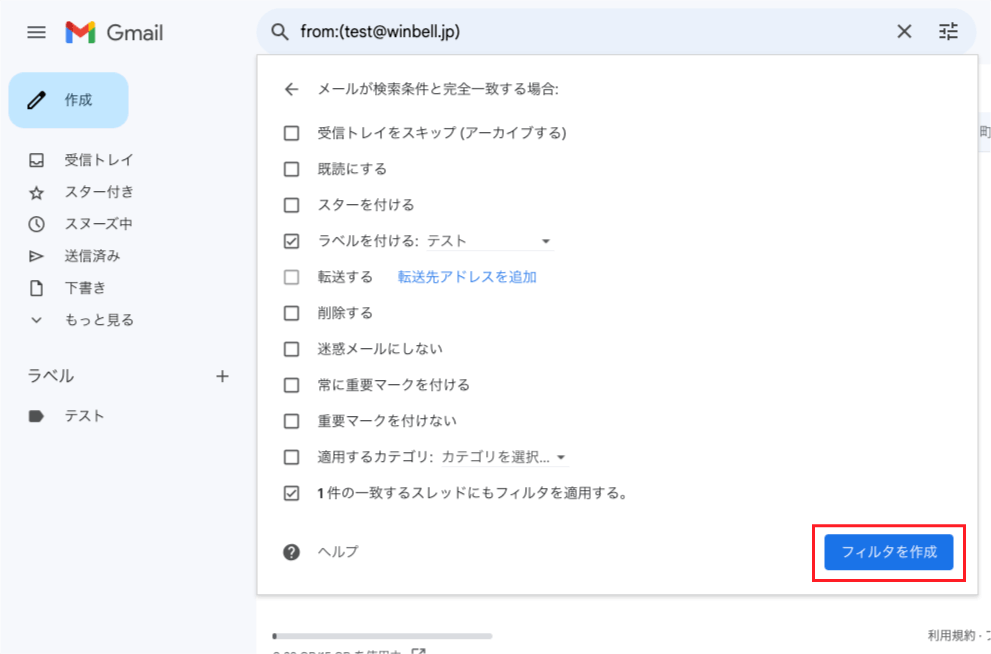This screenshot has width=991, height=654.
Task: Go back with the arrow icon
Action: tap(291, 89)
